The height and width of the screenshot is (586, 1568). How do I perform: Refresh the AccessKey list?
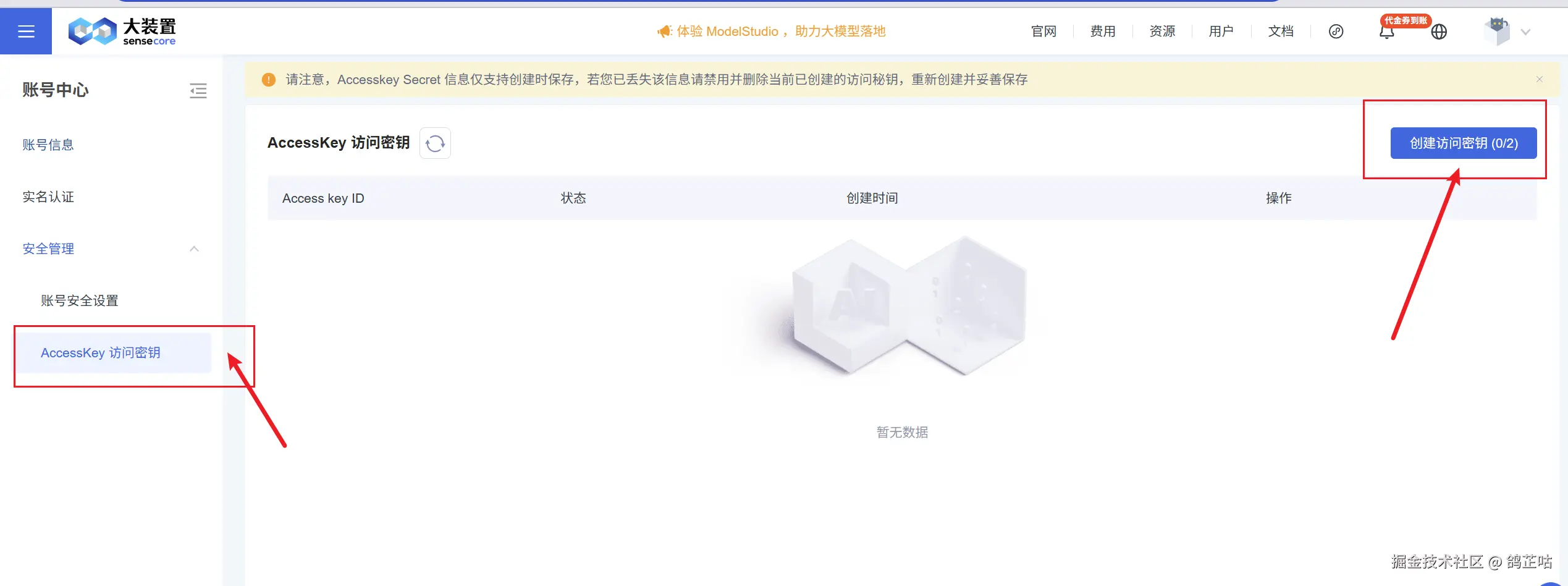(x=435, y=143)
